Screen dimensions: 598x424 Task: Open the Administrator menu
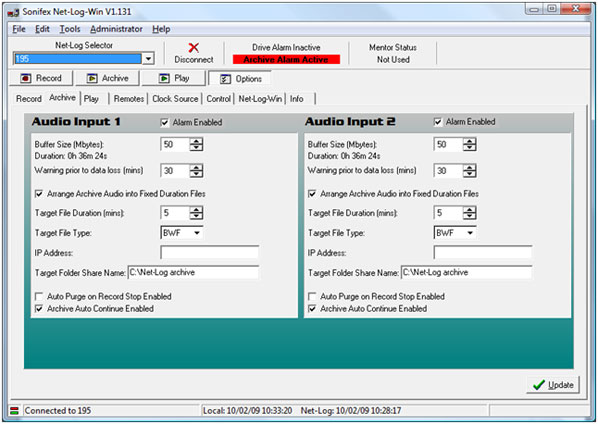(x=116, y=29)
